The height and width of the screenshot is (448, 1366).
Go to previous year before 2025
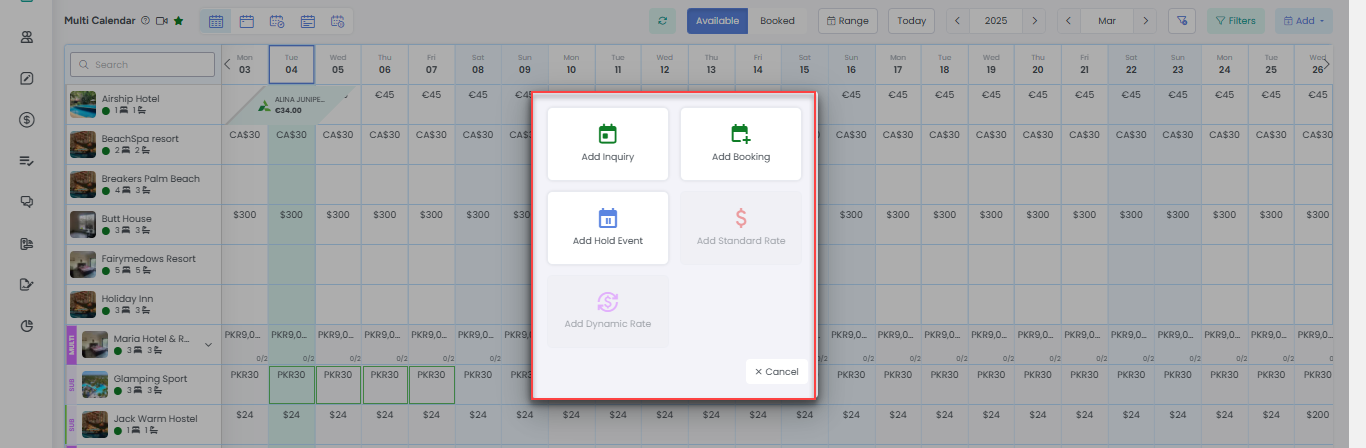(958, 20)
